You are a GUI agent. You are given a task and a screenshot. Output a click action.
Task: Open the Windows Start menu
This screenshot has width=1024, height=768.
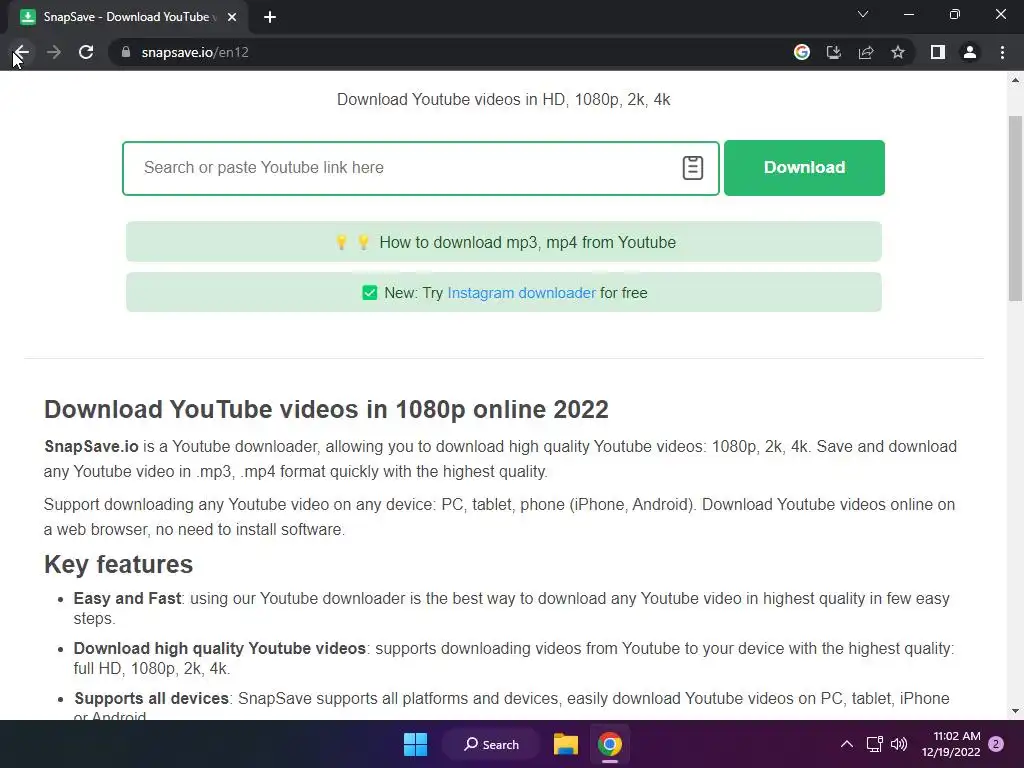[x=415, y=744]
